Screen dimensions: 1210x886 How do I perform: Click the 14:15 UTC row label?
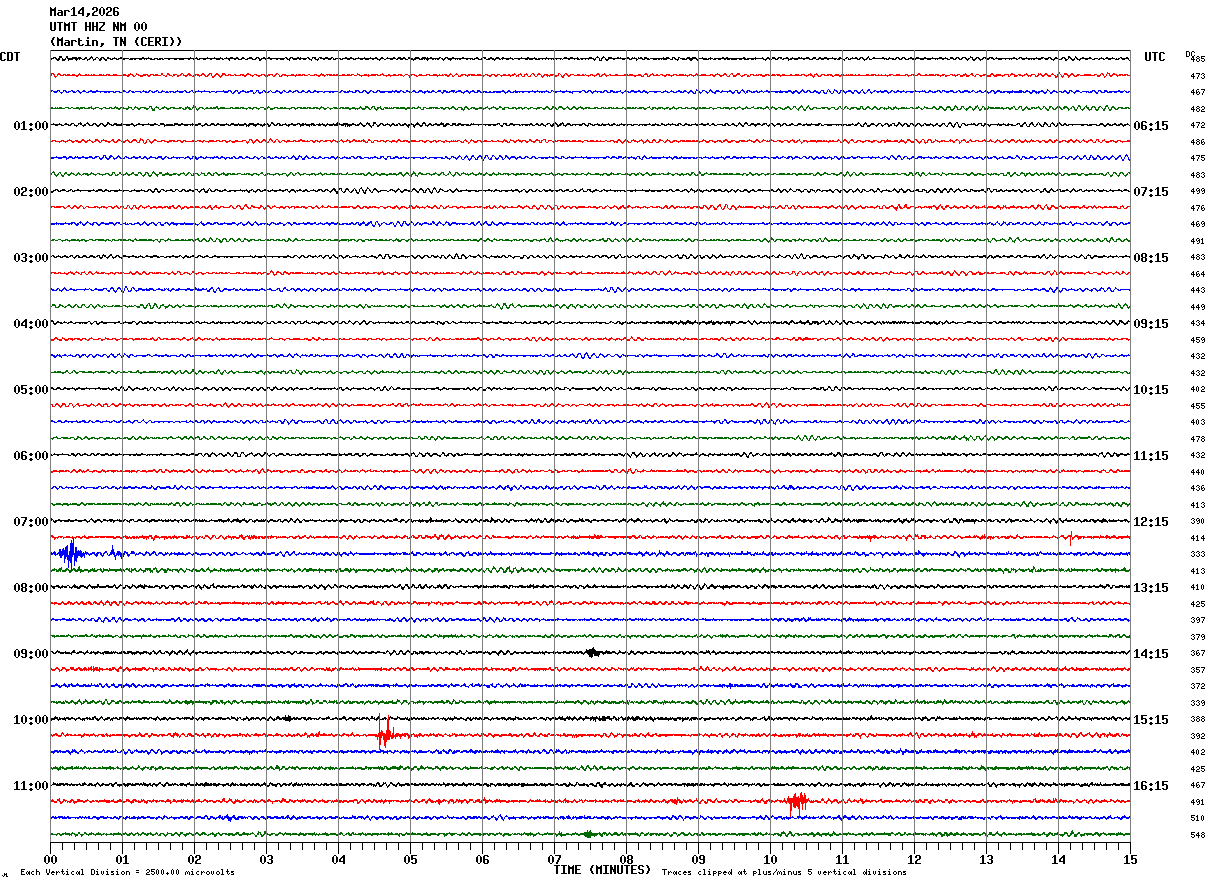click(1151, 654)
